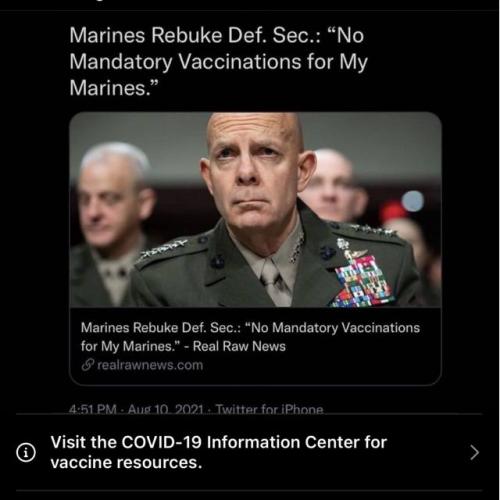Click the general's face in preview image
The width and height of the screenshot is (500, 500).
pyautogui.click(x=257, y=173)
